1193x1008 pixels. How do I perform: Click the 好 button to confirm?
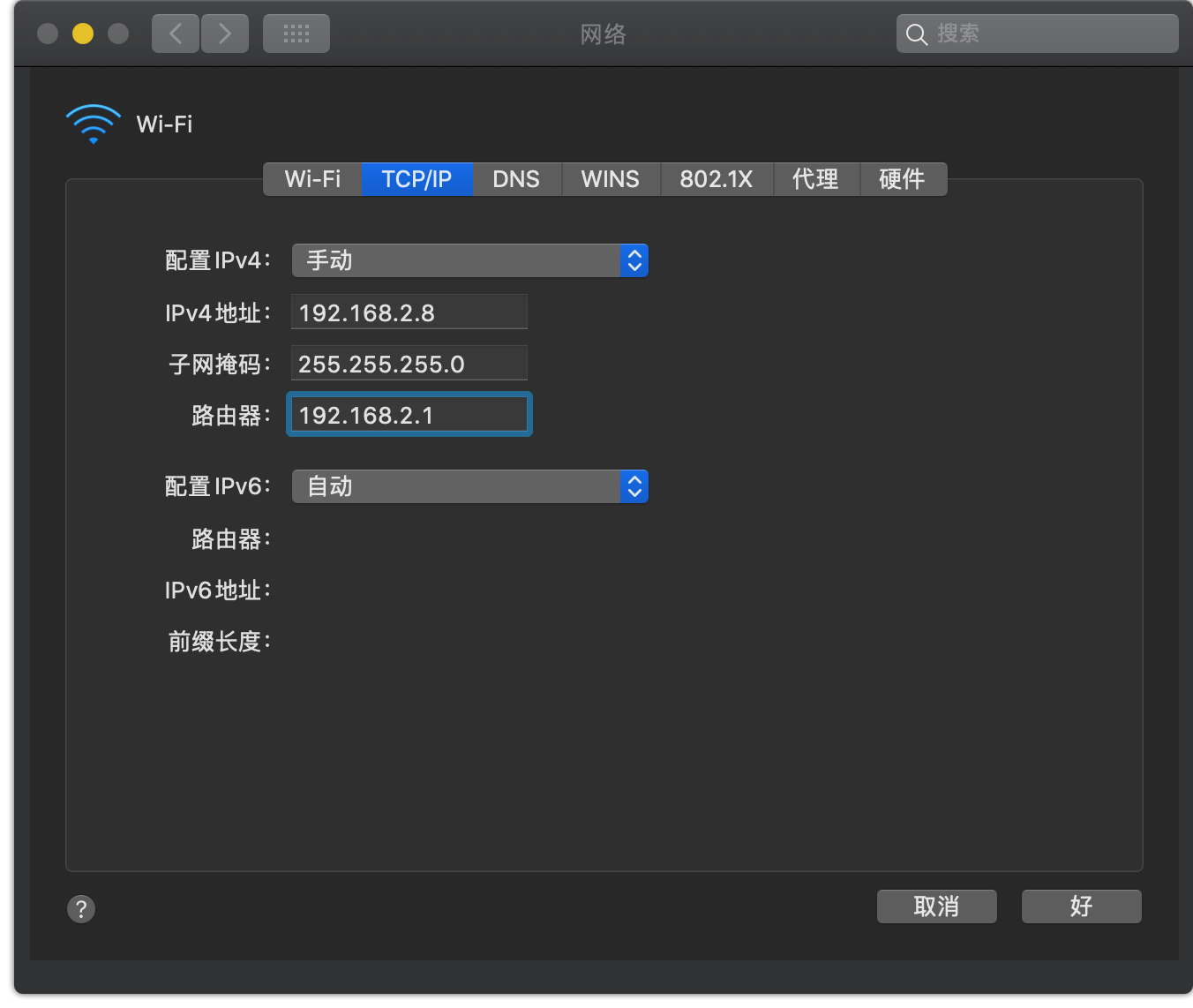(1081, 906)
